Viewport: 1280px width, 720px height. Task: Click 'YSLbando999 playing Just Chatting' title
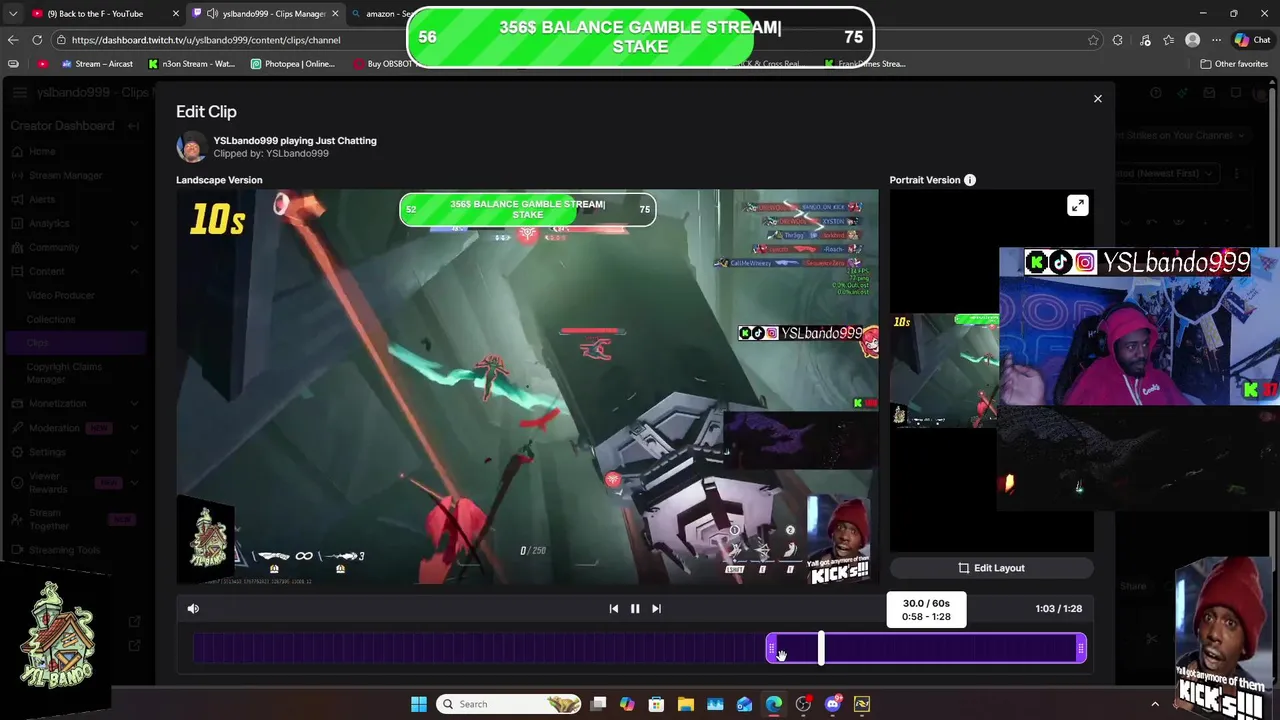coord(295,141)
